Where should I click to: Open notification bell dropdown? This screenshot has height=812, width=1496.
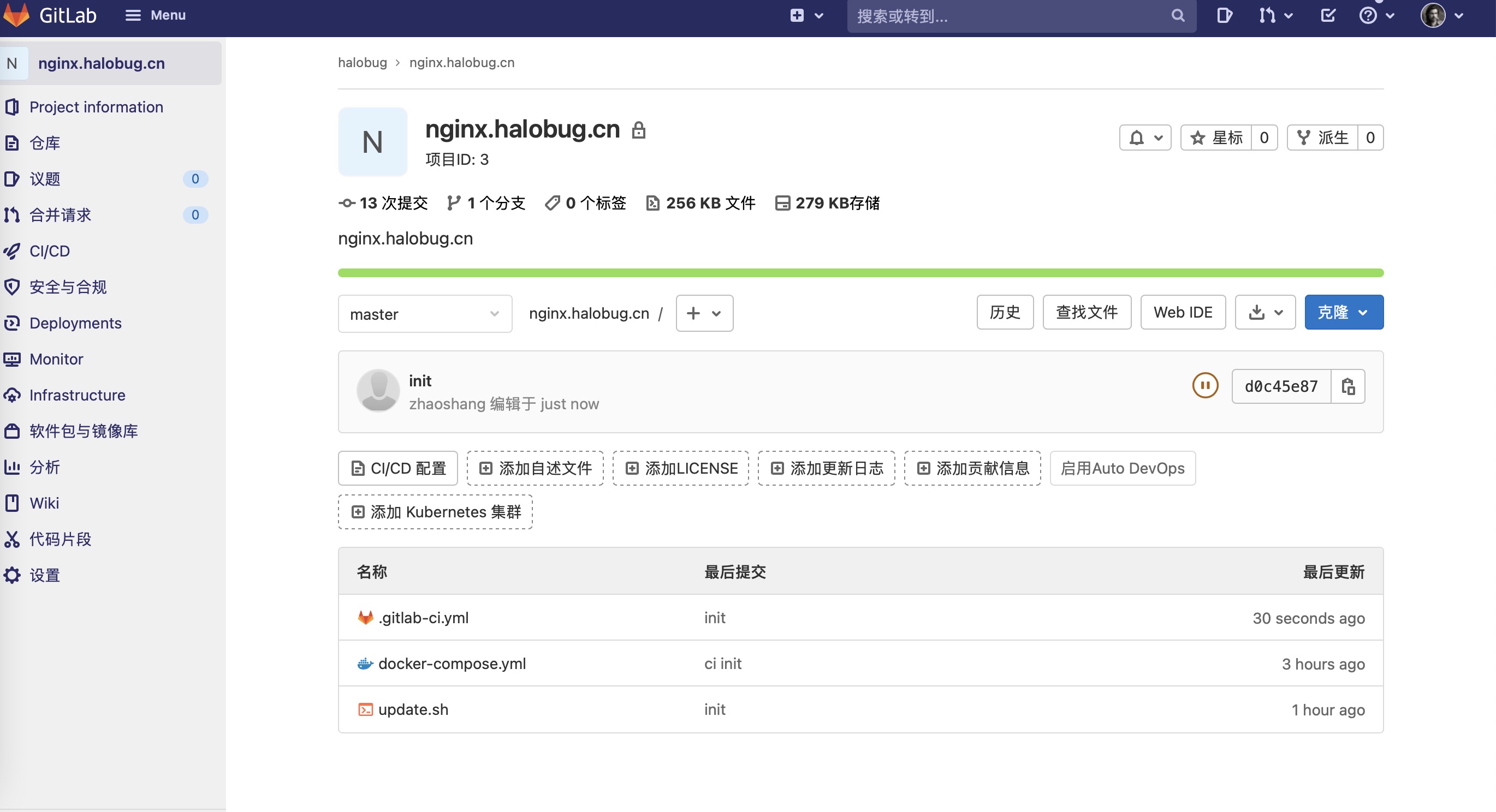[1145, 138]
